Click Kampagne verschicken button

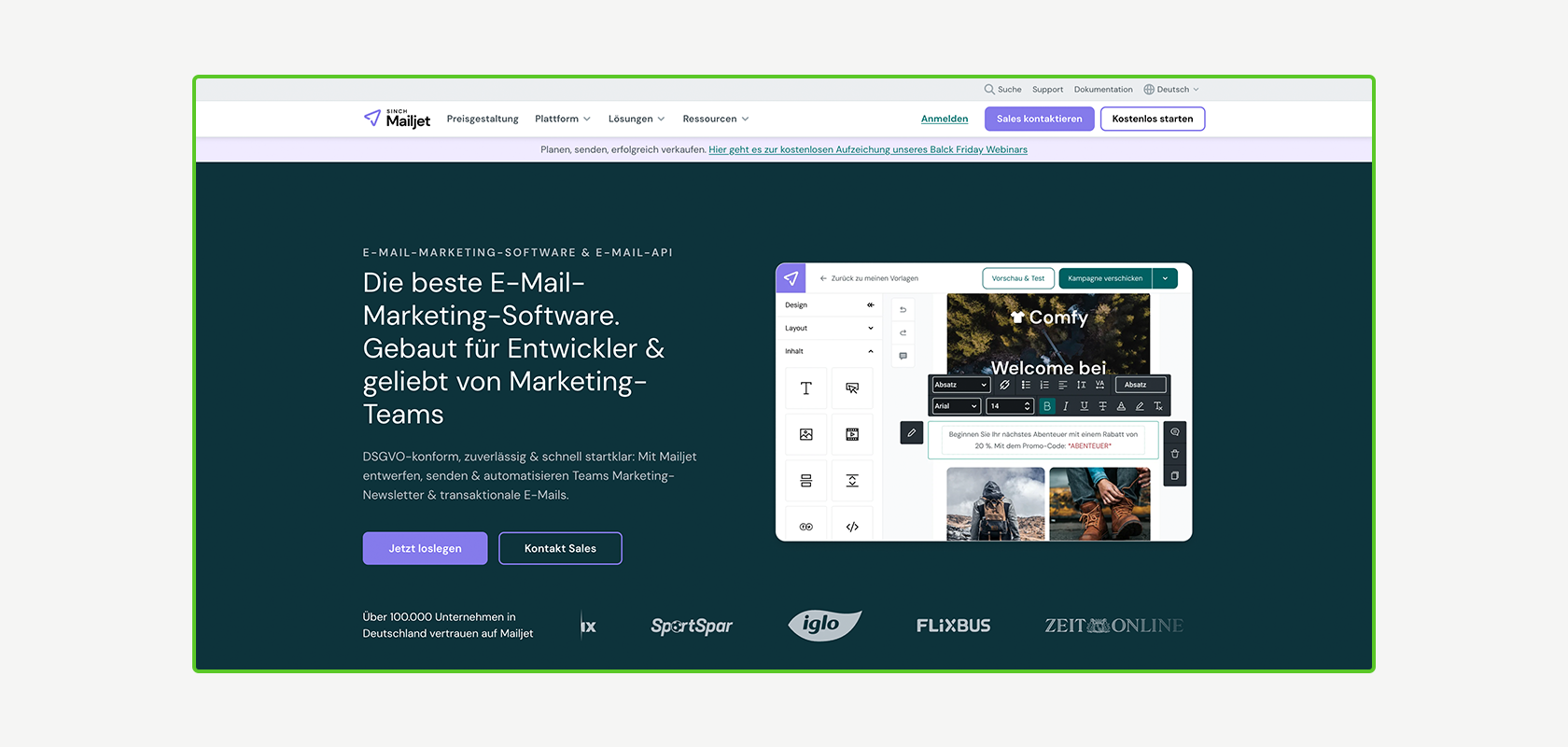pyautogui.click(x=1105, y=278)
